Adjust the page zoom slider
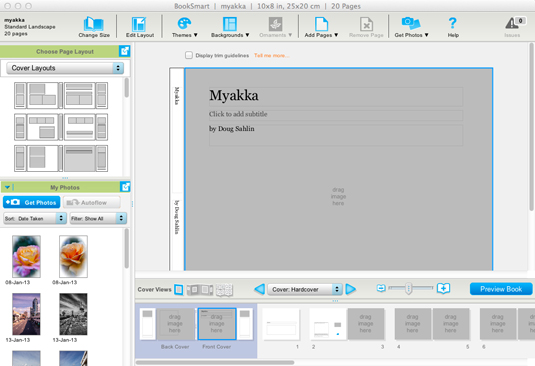 [x=409, y=289]
